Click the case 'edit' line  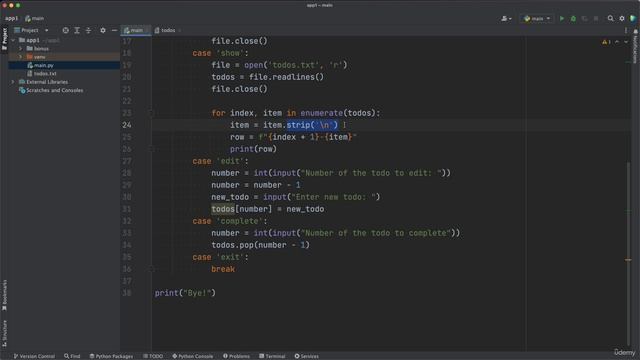[x=220, y=161]
